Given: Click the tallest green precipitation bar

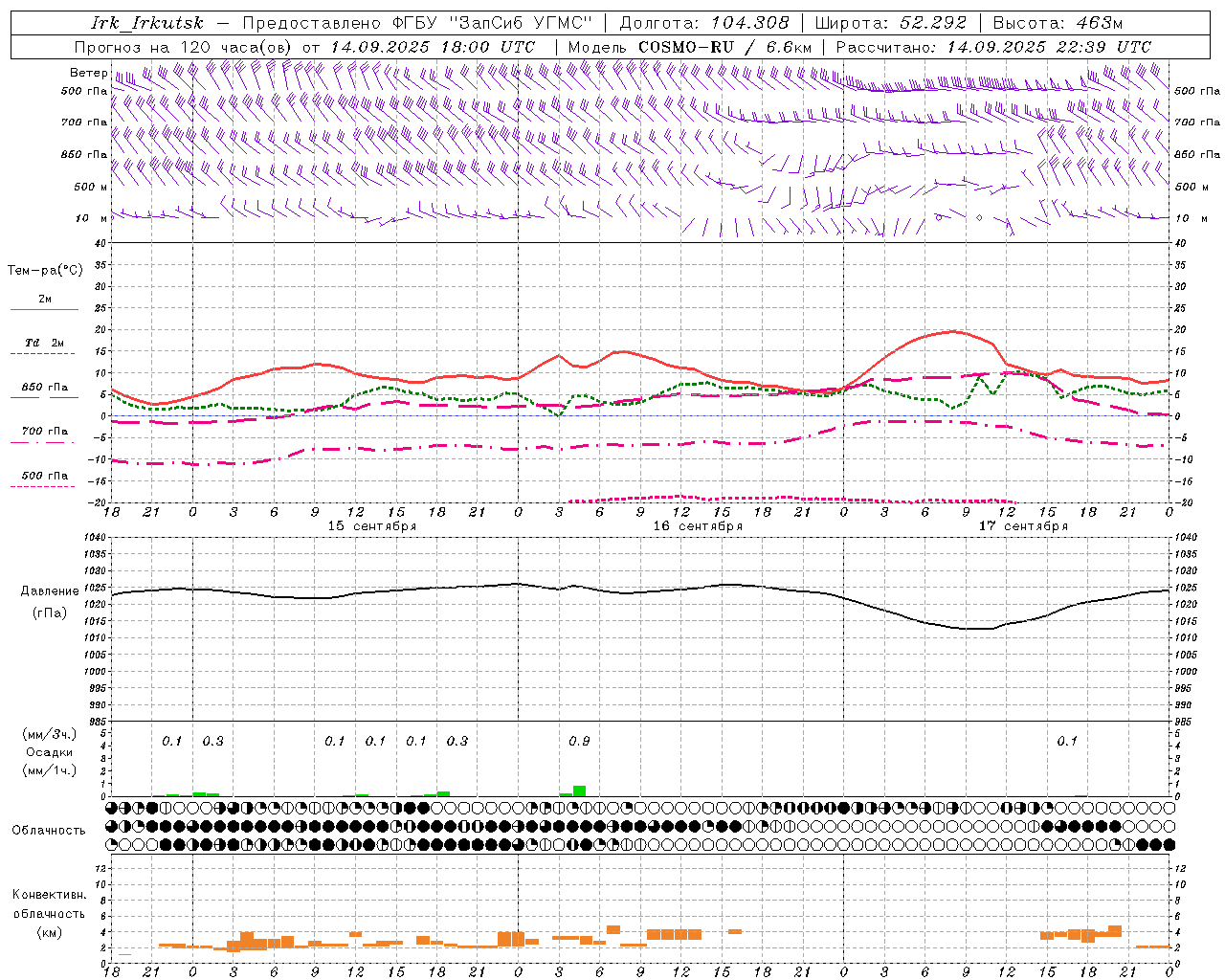Looking at the screenshot, I should [579, 791].
